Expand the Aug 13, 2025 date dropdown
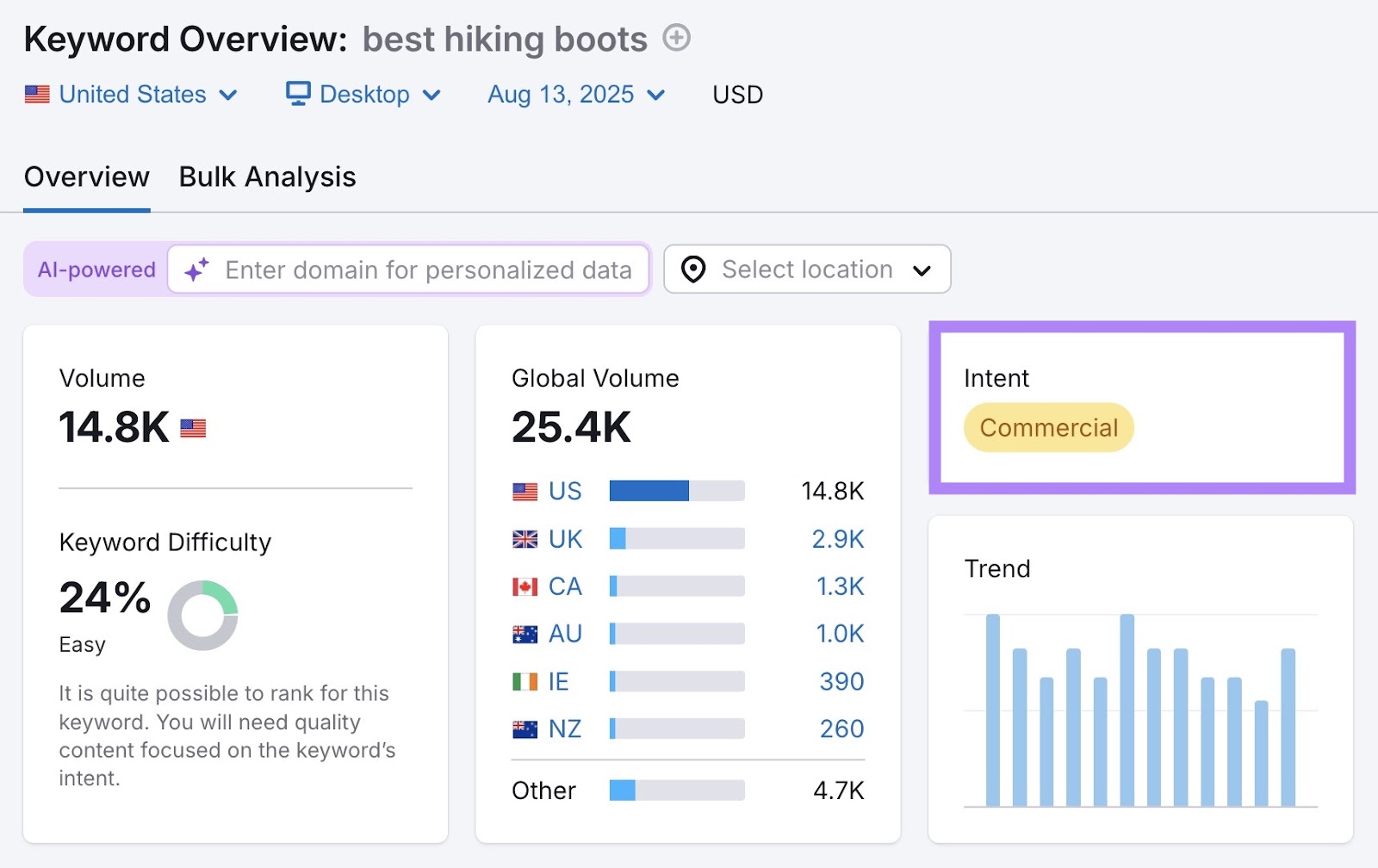This screenshot has height=868, width=1378. click(x=655, y=95)
